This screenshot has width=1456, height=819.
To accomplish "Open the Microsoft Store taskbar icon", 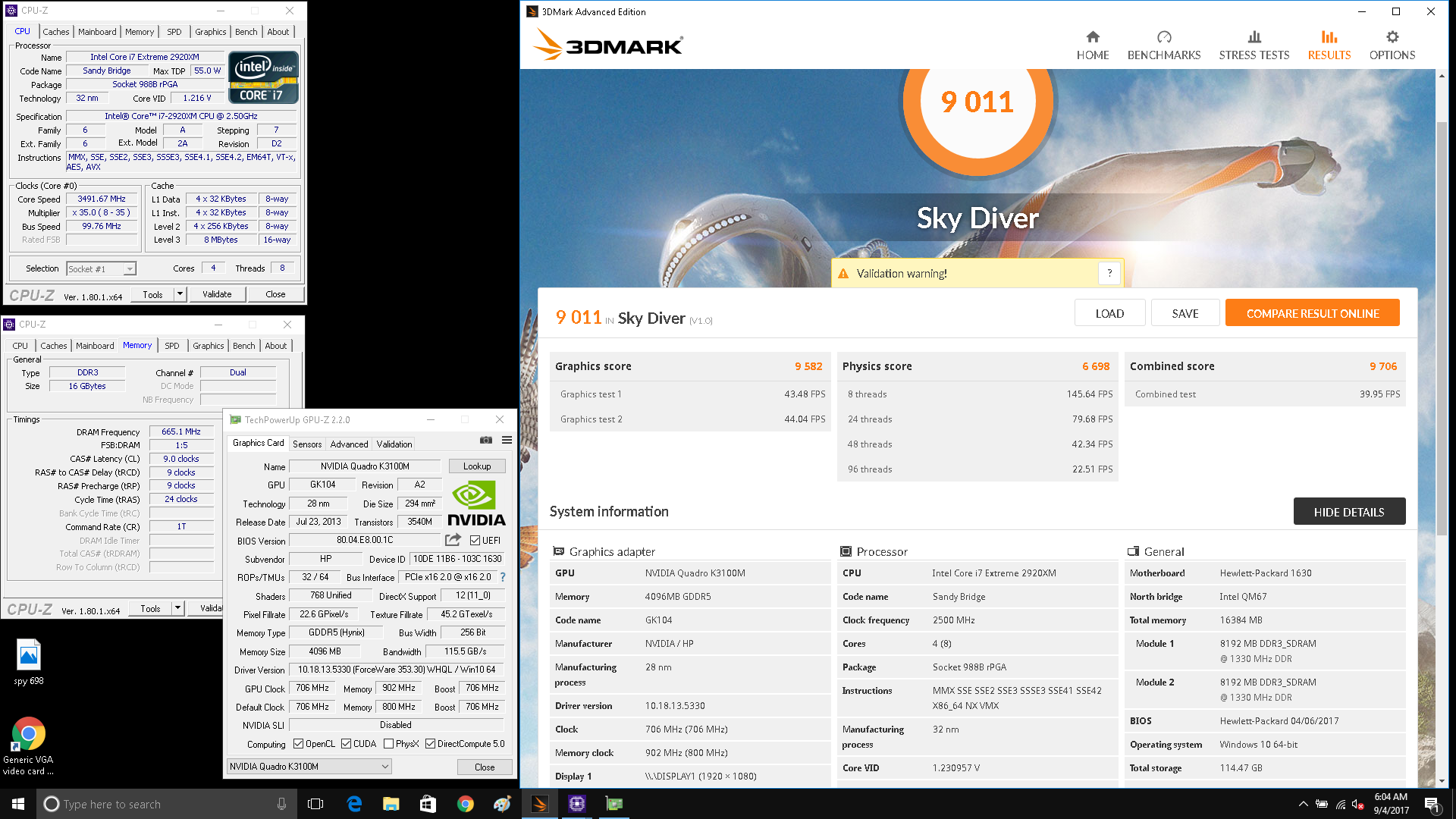I will [428, 804].
